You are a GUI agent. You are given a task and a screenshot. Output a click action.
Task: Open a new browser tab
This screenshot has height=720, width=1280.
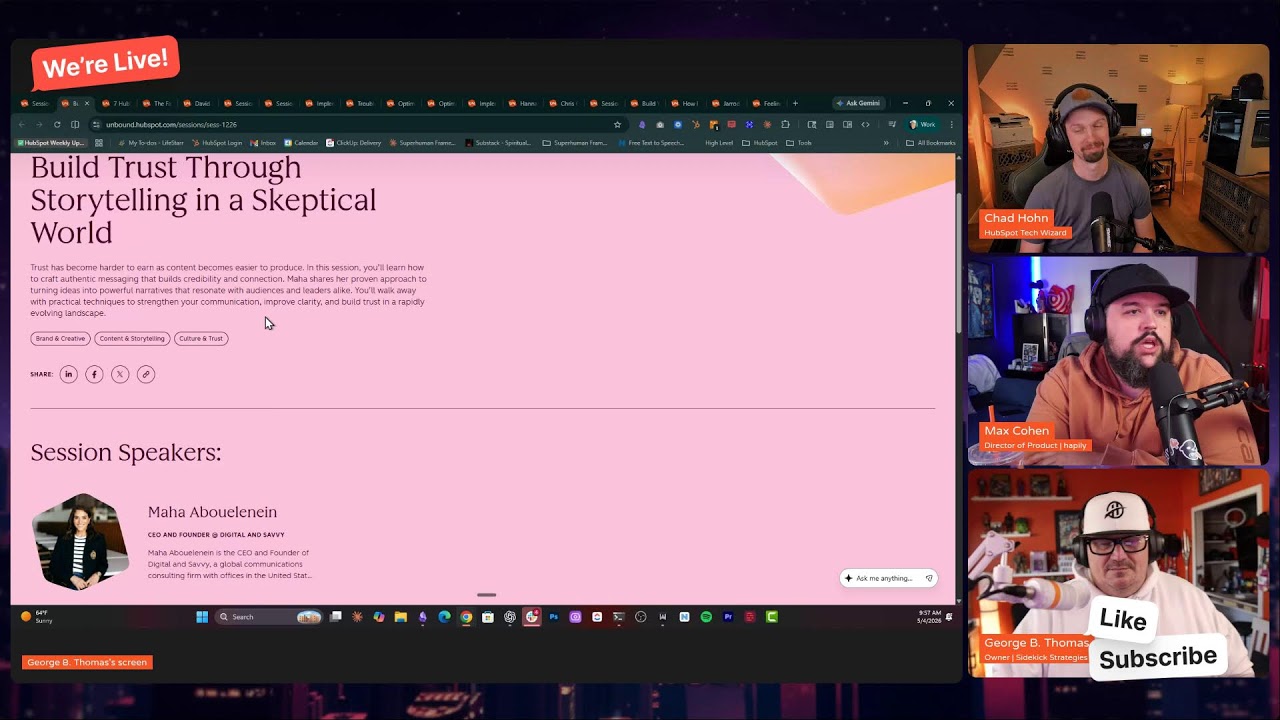796,103
